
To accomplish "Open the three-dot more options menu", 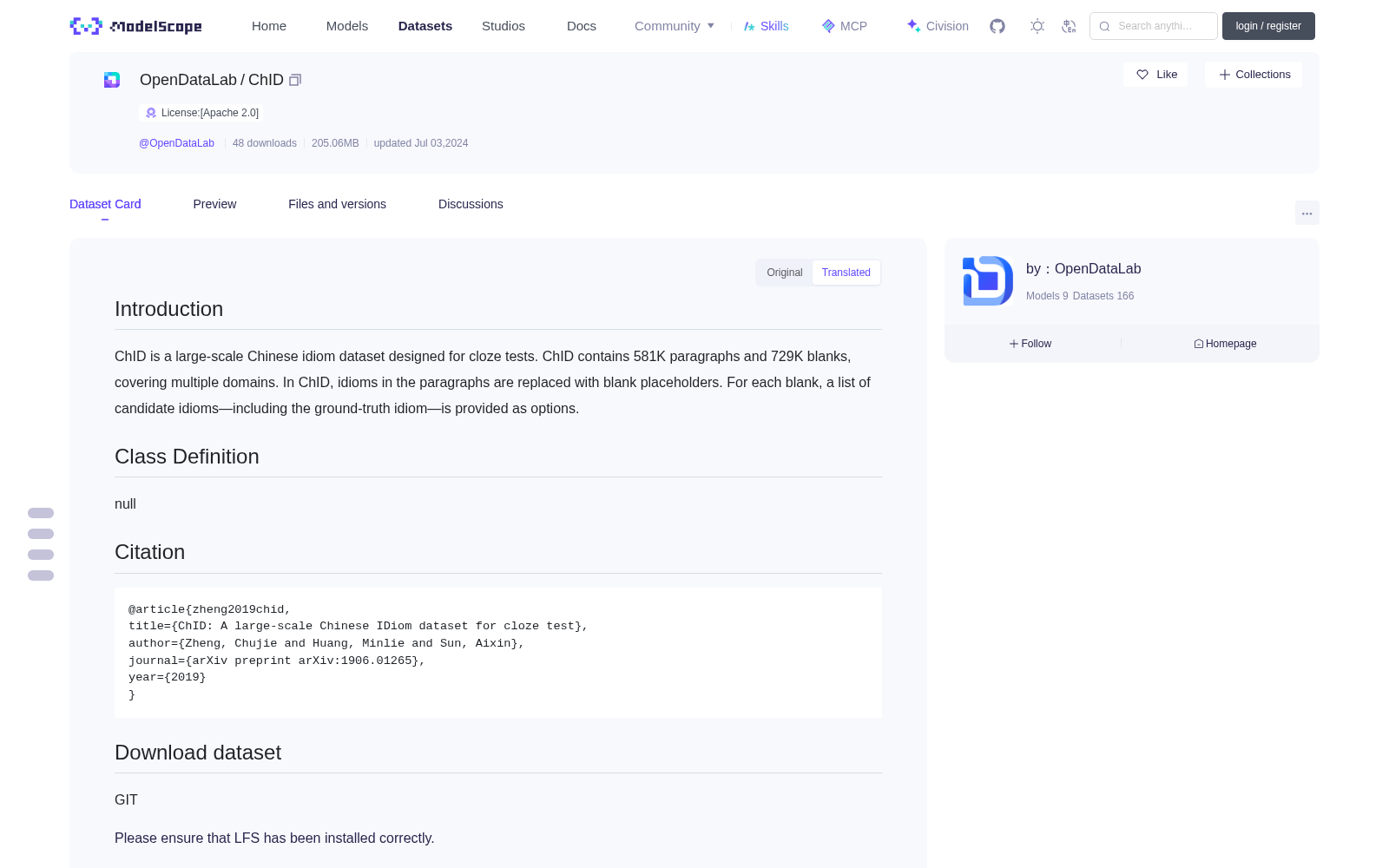I will (1307, 213).
